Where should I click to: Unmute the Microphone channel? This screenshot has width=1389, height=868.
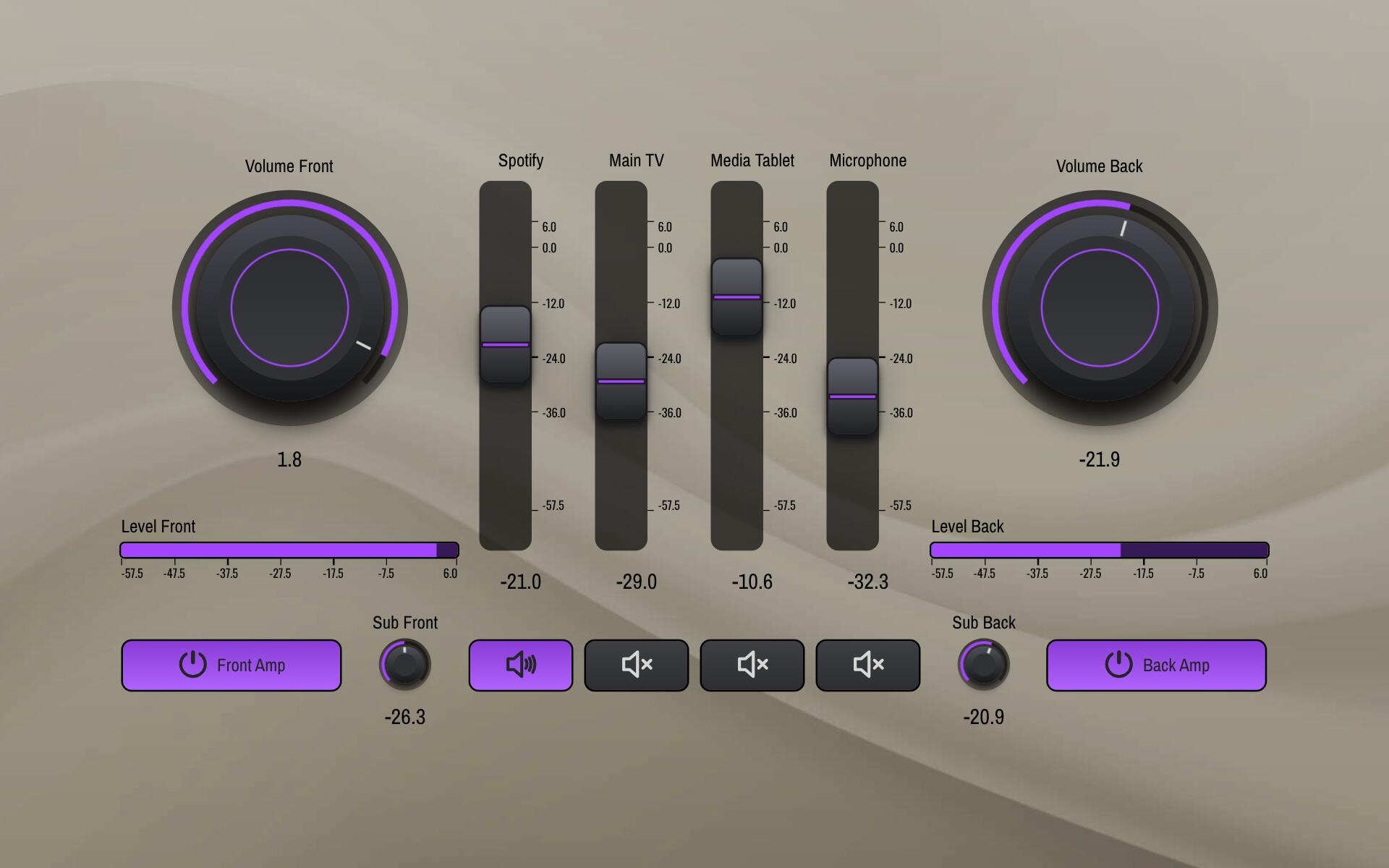867,665
